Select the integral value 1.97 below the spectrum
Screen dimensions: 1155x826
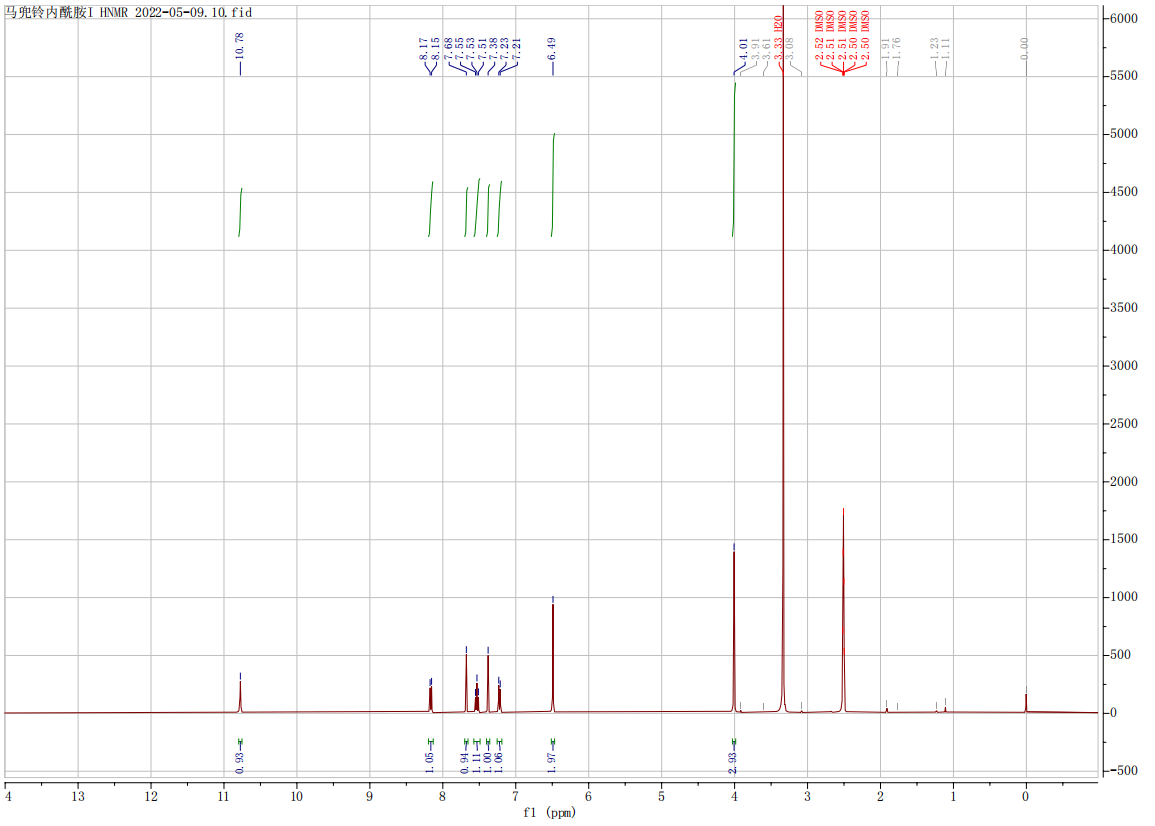pos(552,758)
